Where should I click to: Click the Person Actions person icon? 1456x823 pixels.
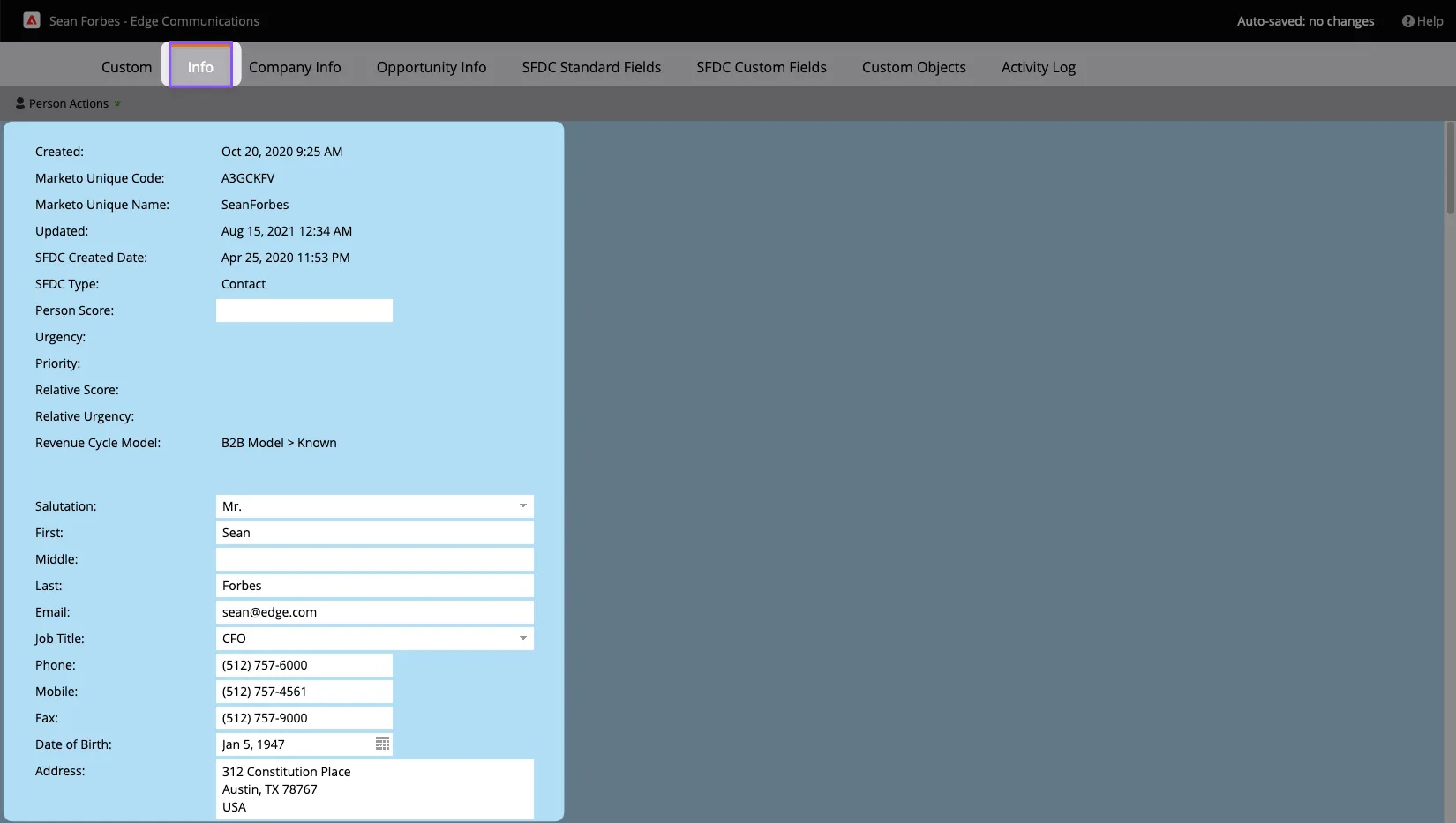click(x=20, y=103)
